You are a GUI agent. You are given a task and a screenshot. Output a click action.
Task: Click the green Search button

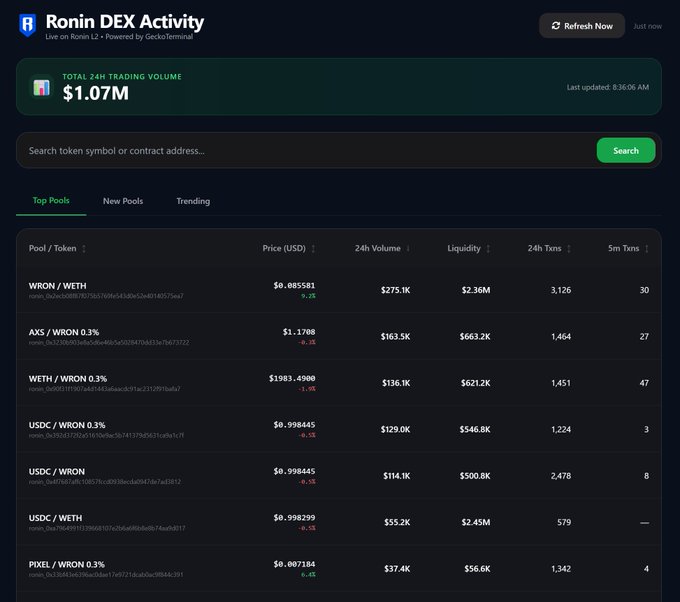click(625, 150)
